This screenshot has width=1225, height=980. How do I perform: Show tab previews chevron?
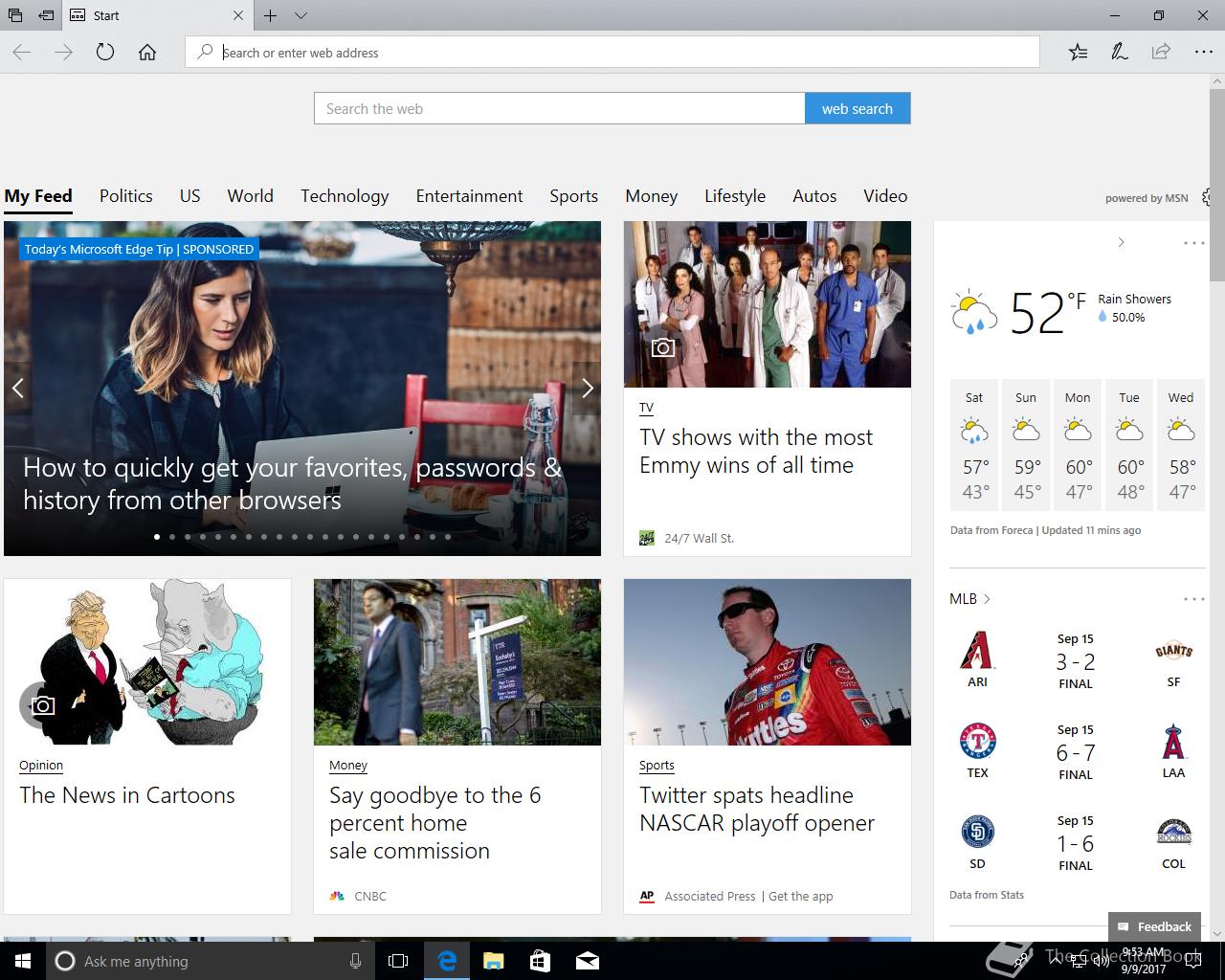click(x=301, y=15)
